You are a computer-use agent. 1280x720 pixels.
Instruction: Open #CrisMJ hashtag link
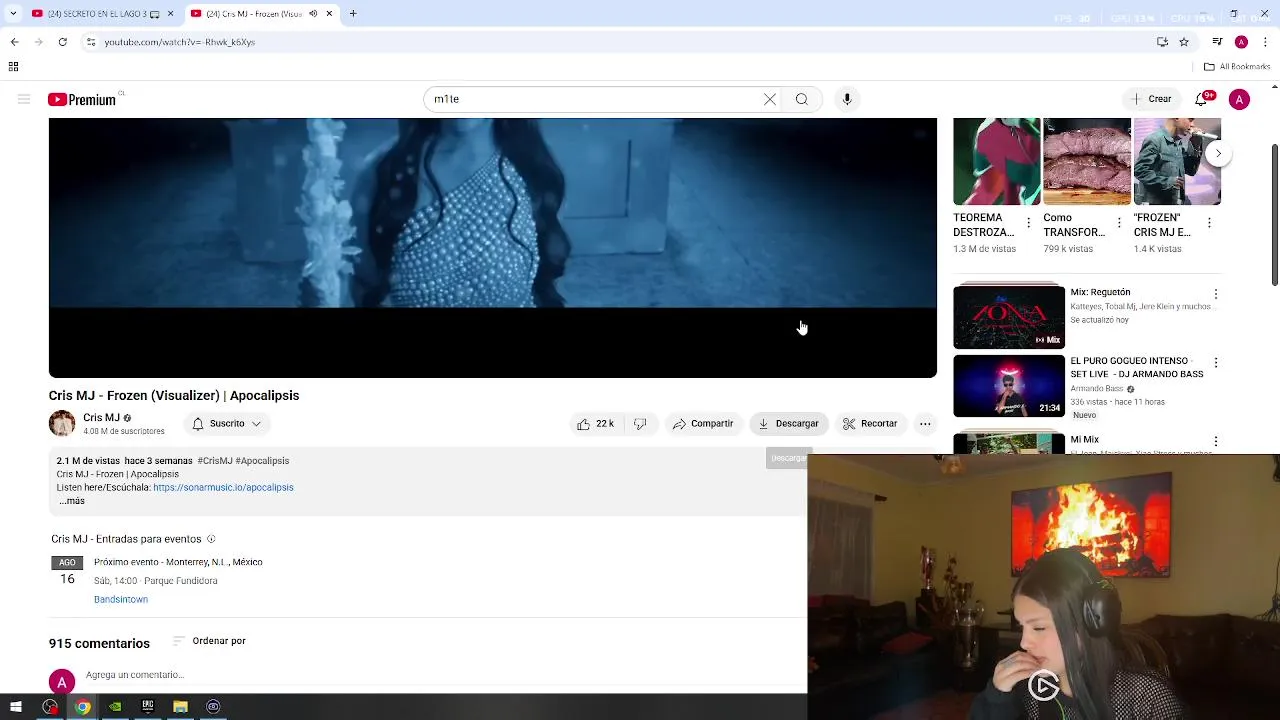pos(214,461)
